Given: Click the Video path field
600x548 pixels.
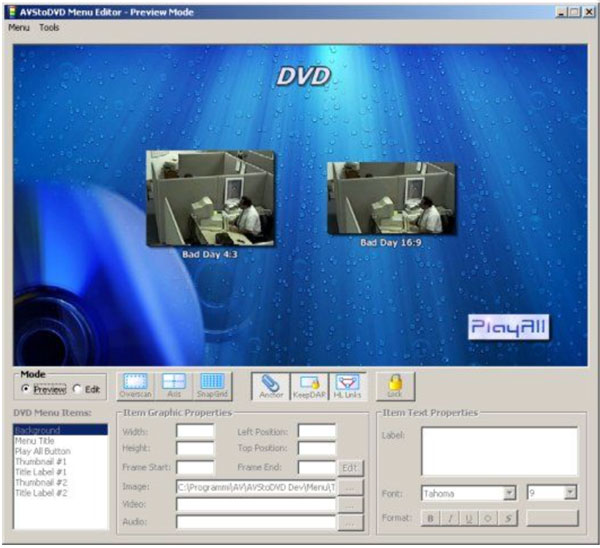Looking at the screenshot, I should pos(256,504).
